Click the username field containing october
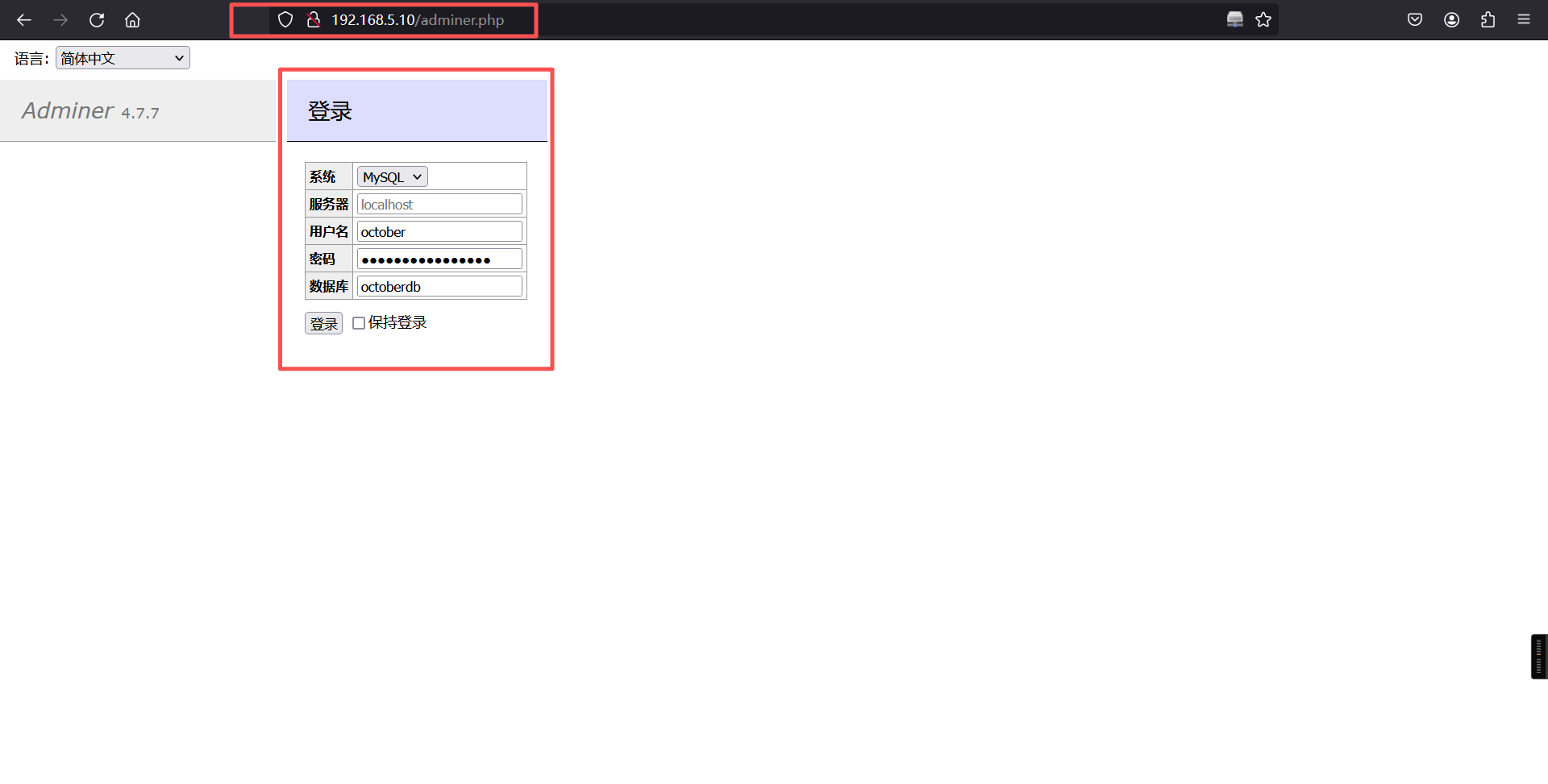 439,231
